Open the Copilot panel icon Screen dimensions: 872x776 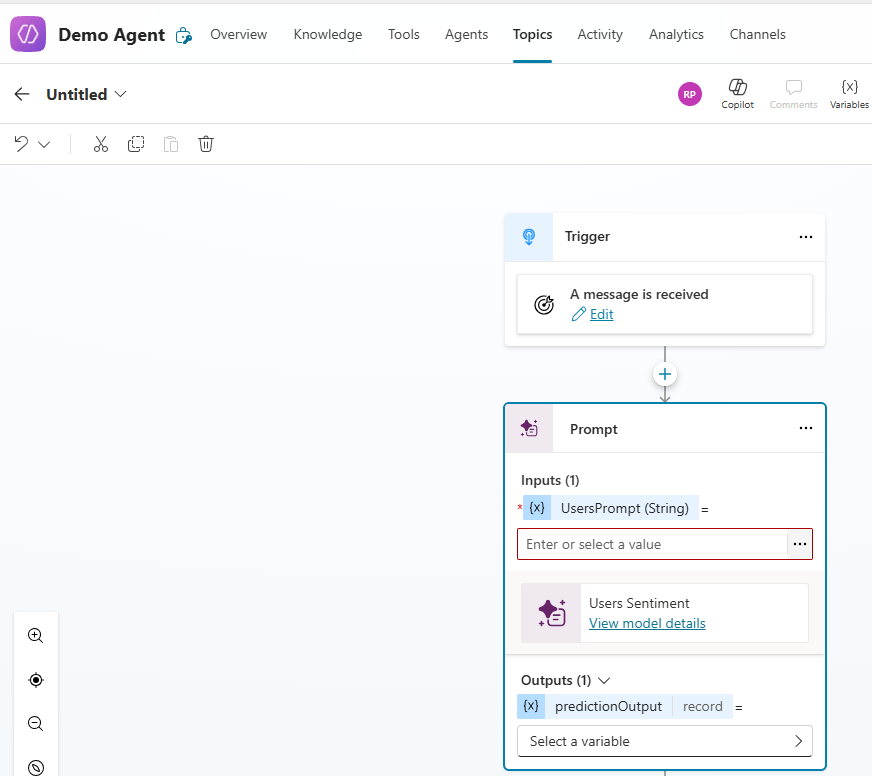737,93
